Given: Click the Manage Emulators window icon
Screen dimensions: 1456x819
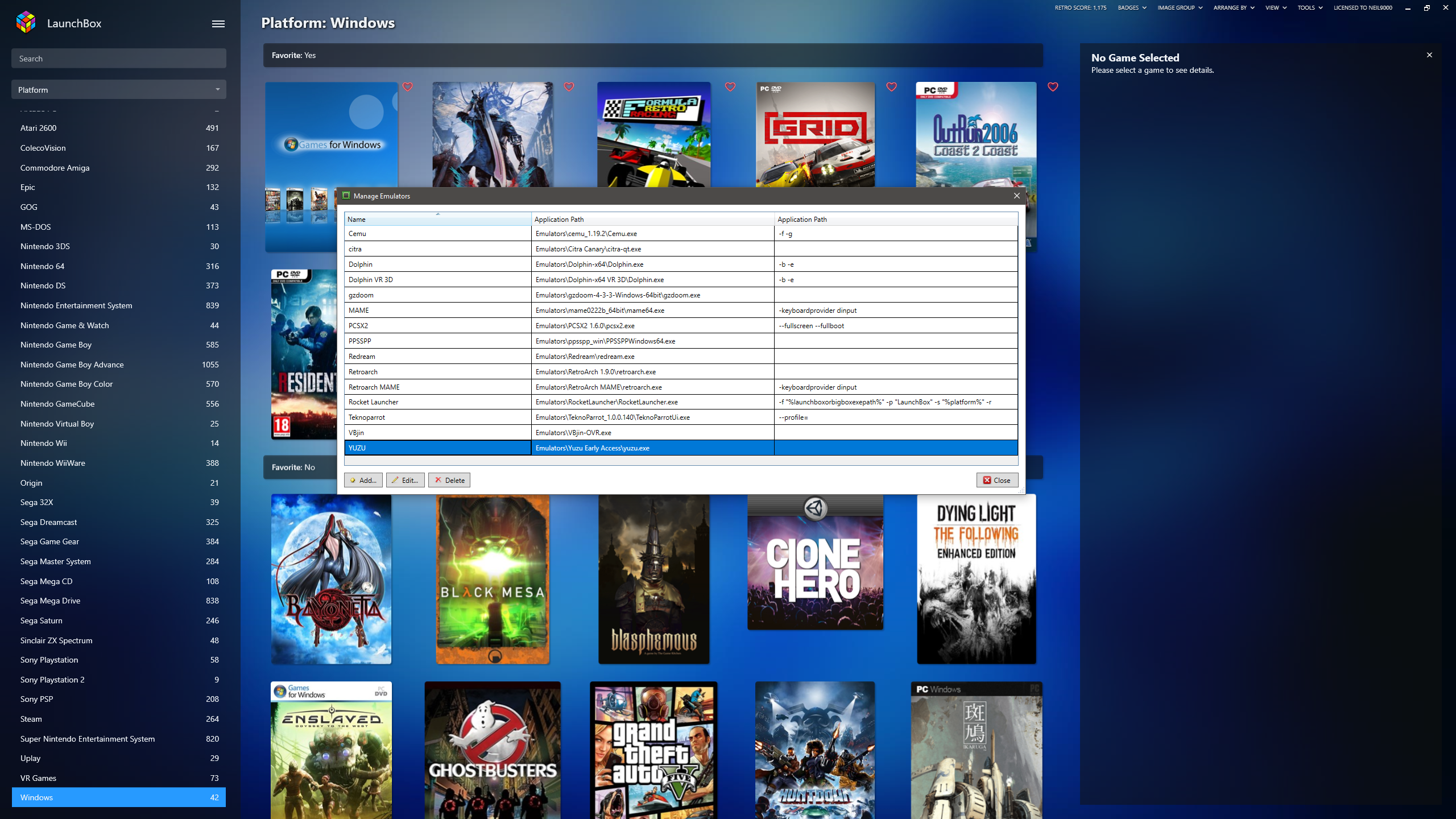Looking at the screenshot, I should 346,196.
